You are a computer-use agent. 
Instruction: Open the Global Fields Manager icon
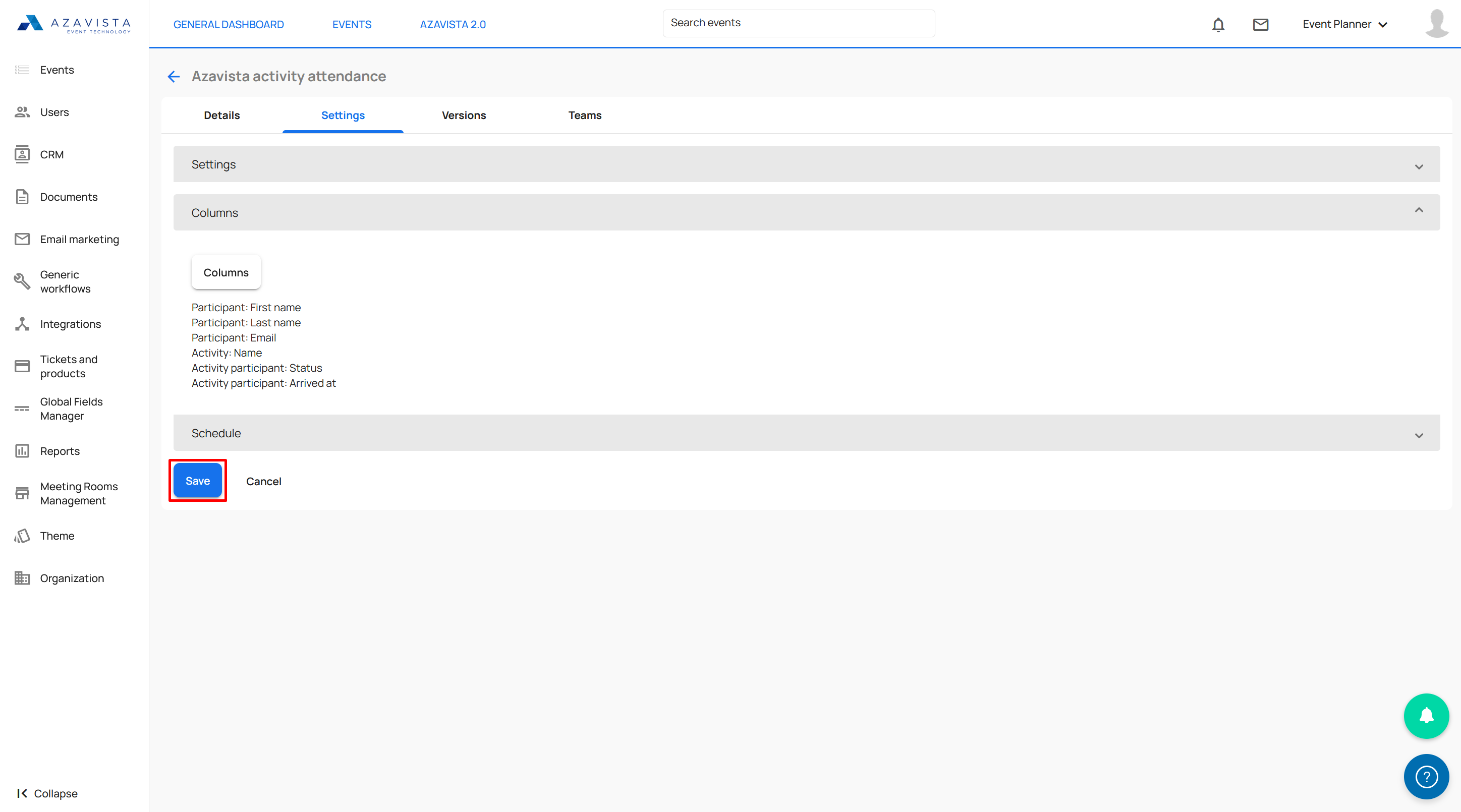click(x=22, y=408)
